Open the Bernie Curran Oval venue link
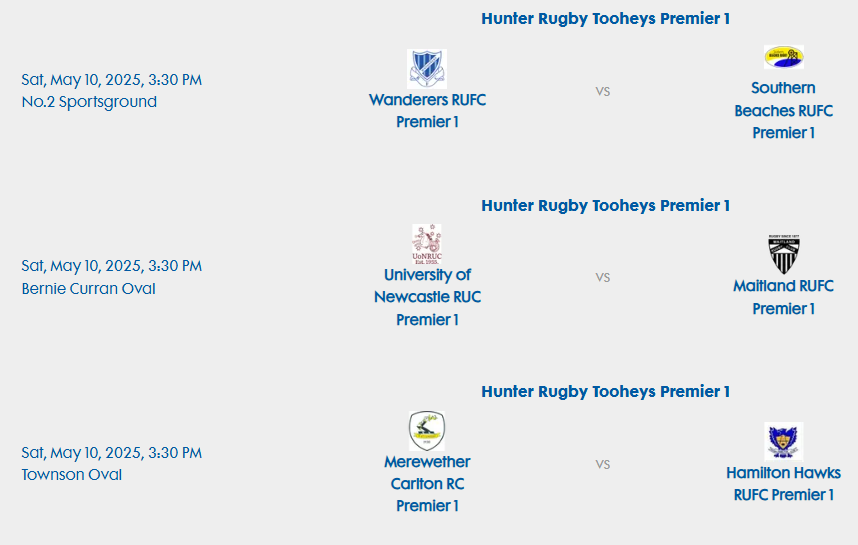This screenshot has width=858, height=545. point(89,288)
